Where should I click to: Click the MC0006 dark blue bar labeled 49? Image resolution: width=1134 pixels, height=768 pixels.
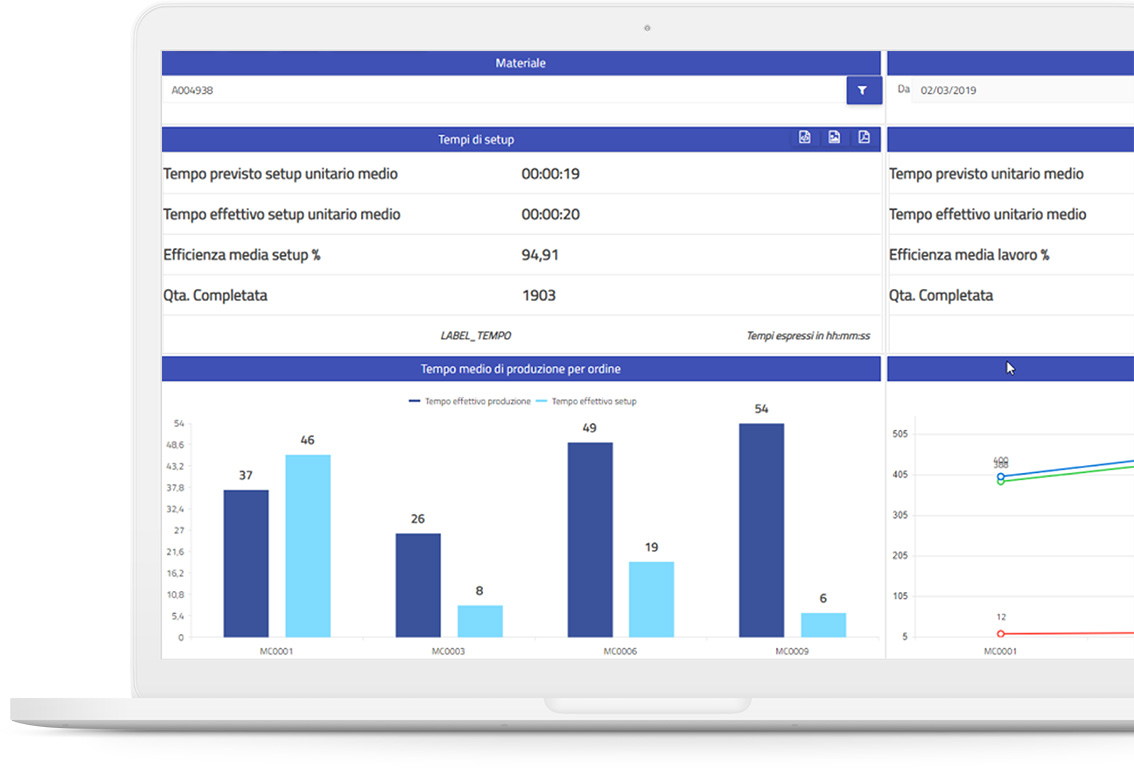coord(590,539)
